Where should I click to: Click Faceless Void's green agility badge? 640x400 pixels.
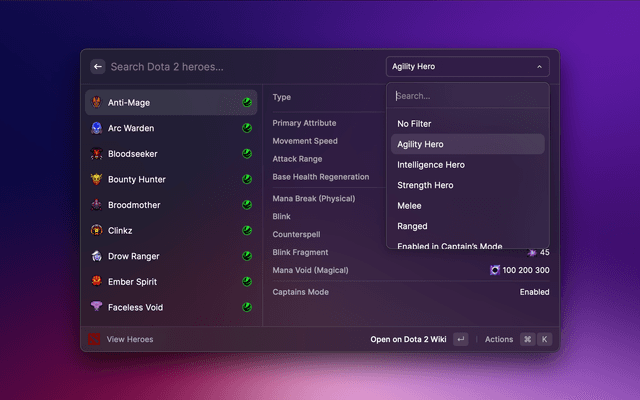[x=246, y=308]
